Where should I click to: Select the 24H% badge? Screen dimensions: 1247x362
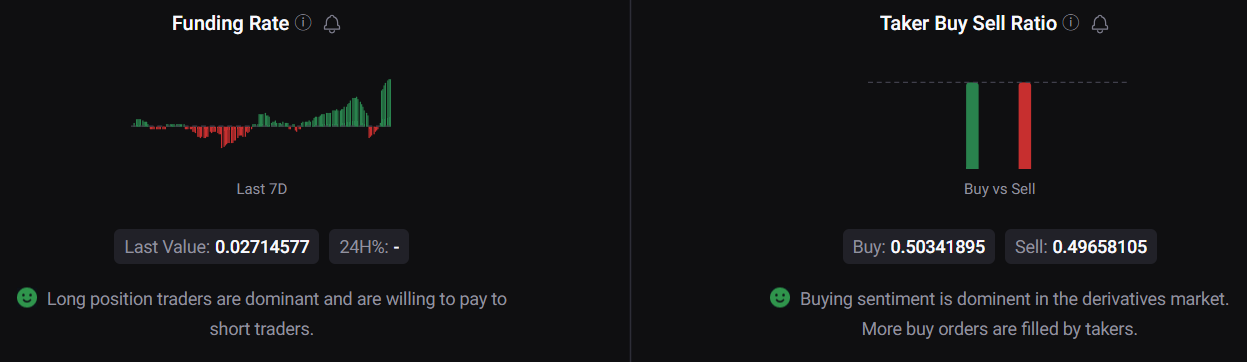(369, 246)
